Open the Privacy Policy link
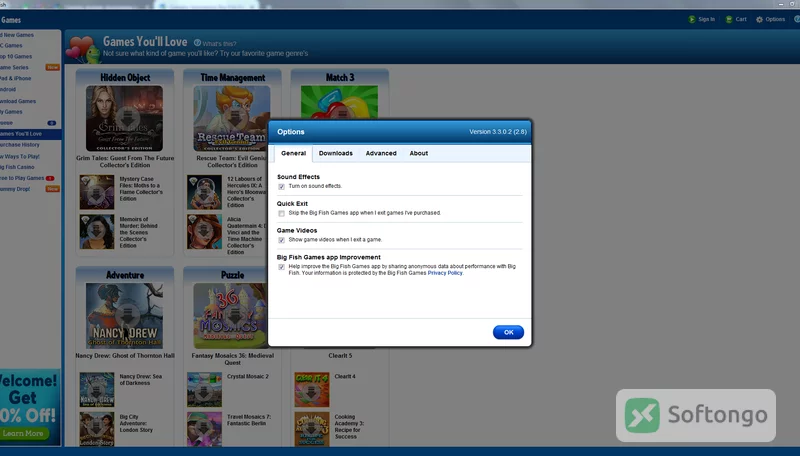The height and width of the screenshot is (456, 800). [x=445, y=273]
